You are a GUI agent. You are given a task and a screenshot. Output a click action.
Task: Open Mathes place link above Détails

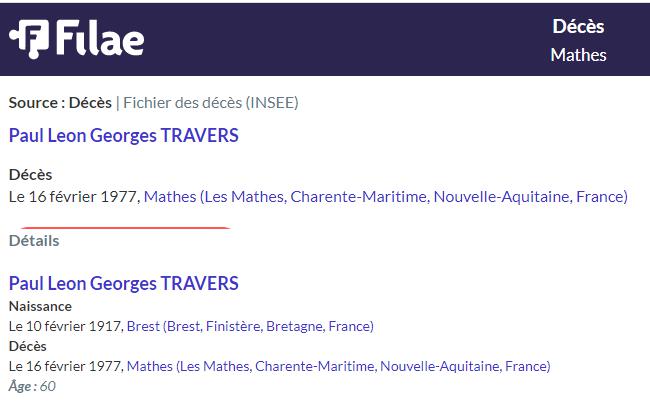coord(386,196)
